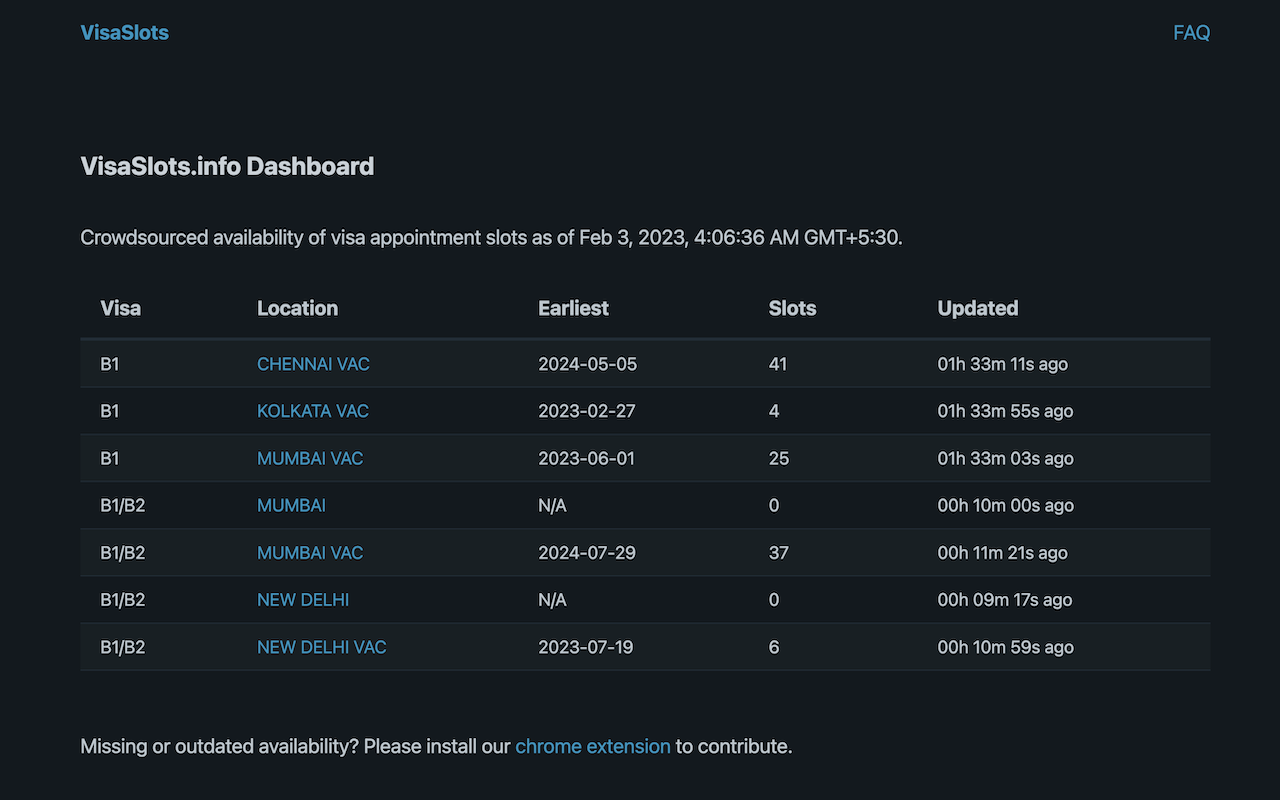
Task: Click the Updated column header
Action: pos(977,308)
